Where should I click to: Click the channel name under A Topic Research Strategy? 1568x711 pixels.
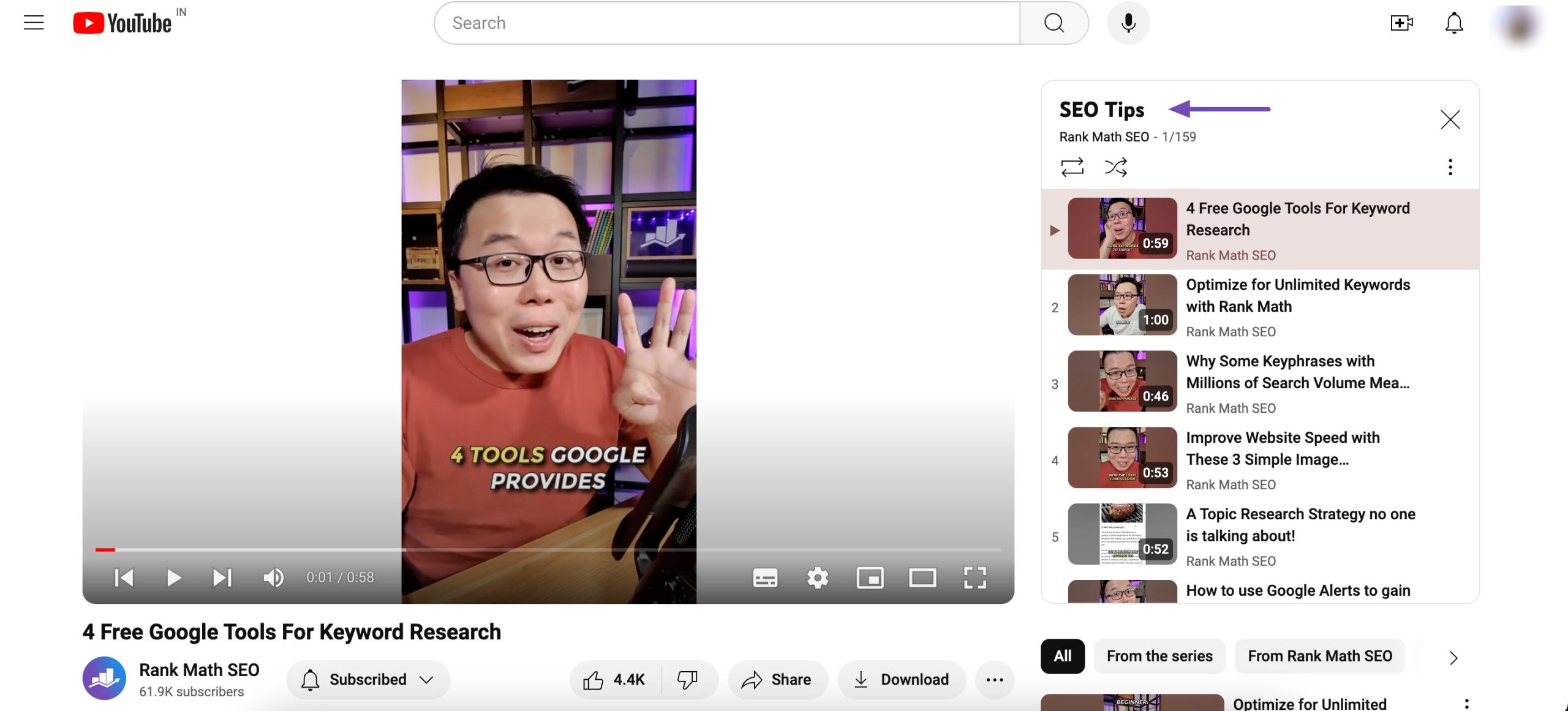click(x=1231, y=561)
